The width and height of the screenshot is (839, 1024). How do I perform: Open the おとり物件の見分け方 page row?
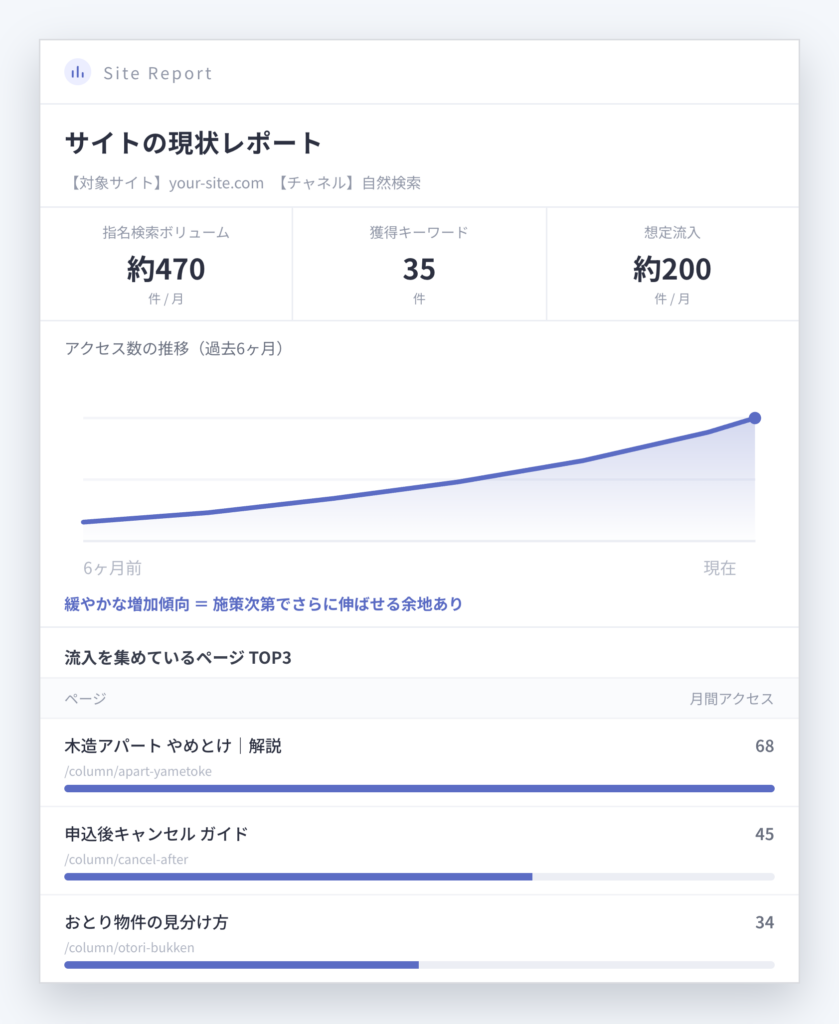419,938
